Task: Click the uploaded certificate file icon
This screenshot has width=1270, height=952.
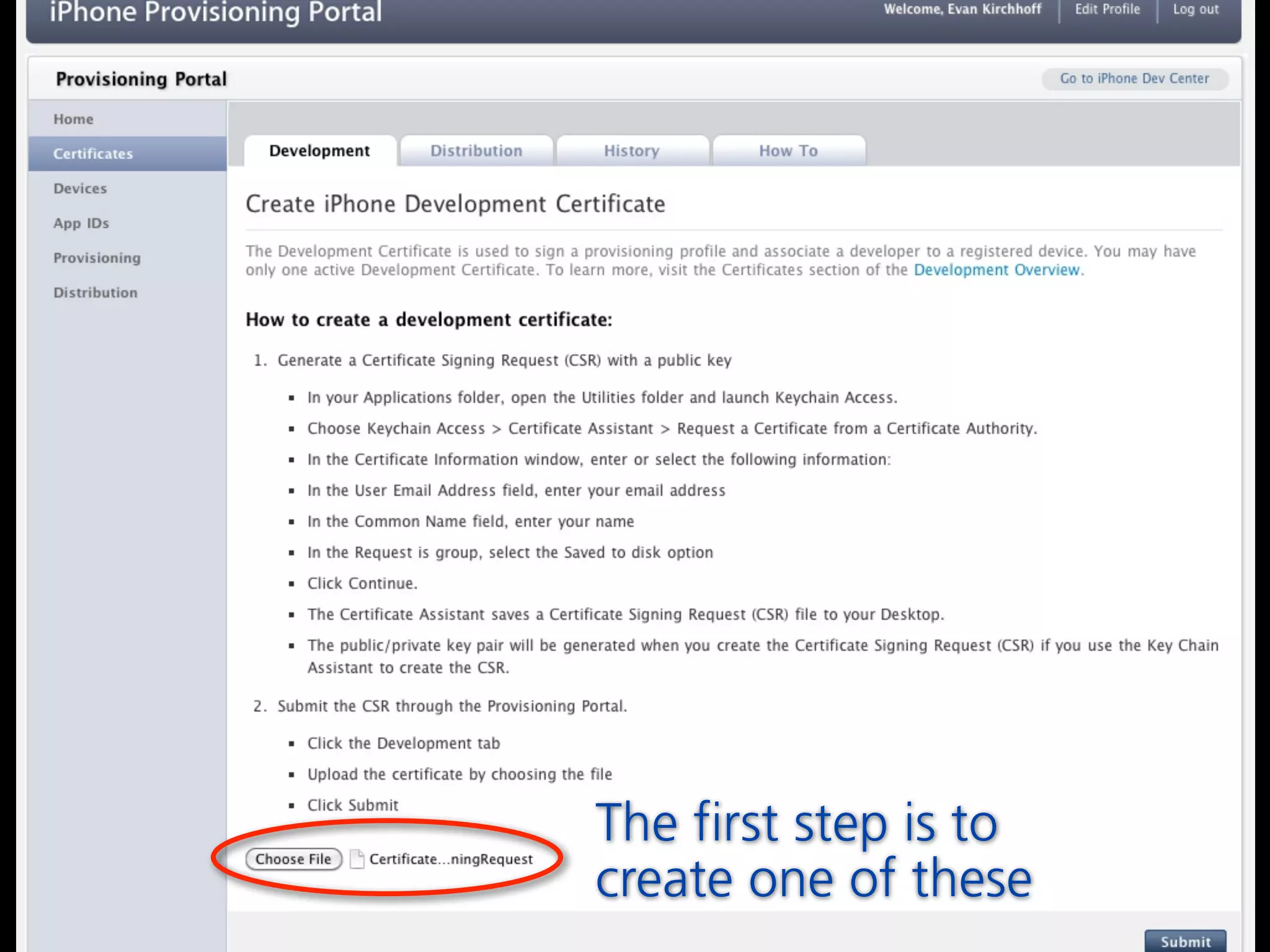Action: (x=357, y=859)
